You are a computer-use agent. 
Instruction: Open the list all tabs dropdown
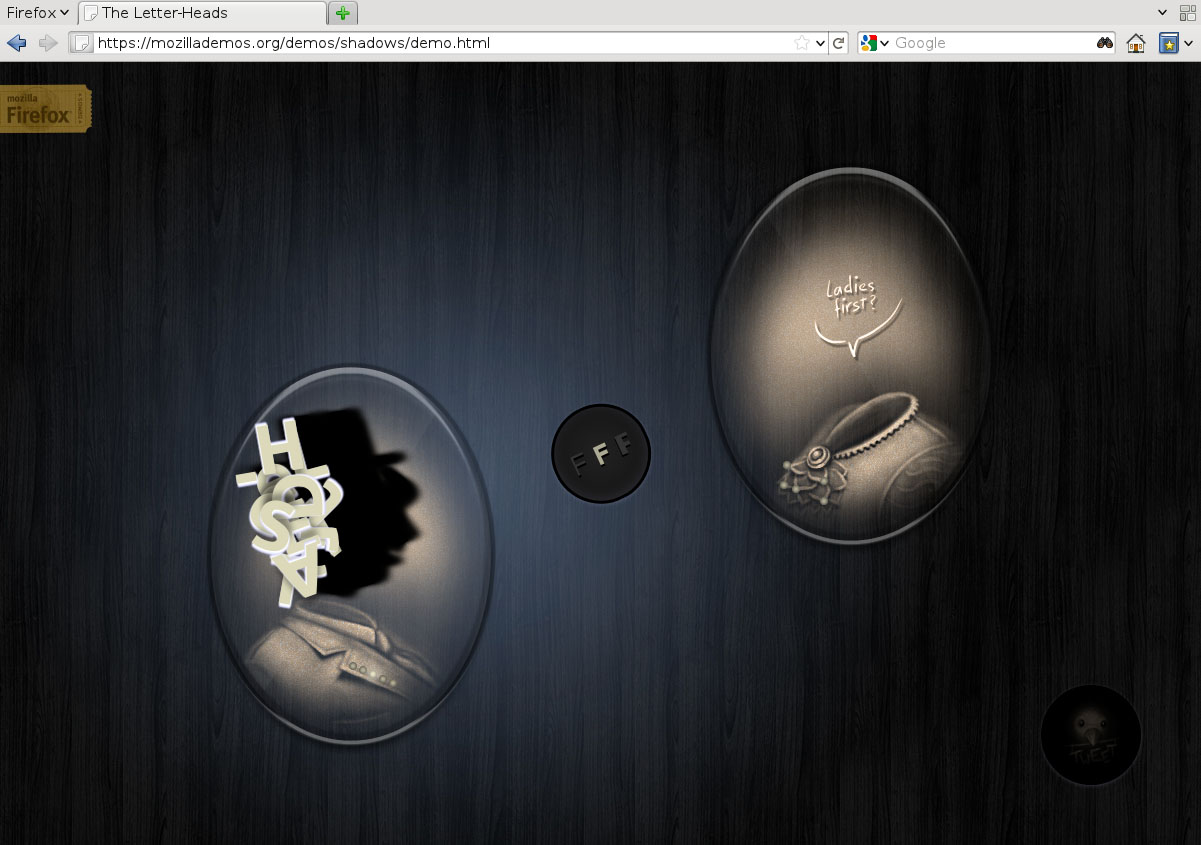[x=1162, y=13]
